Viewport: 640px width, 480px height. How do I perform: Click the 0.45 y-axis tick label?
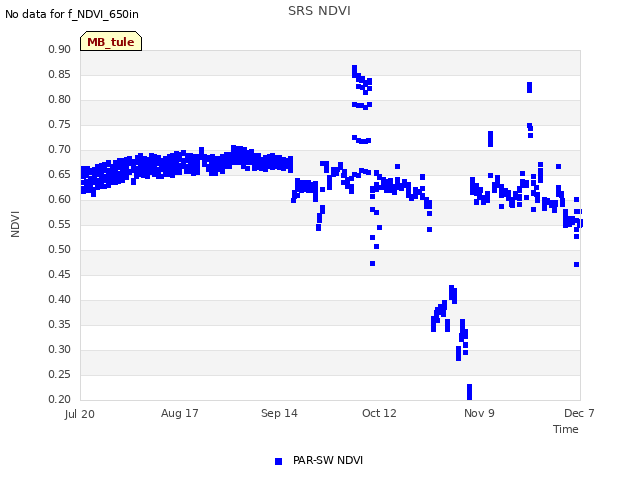tap(59, 274)
